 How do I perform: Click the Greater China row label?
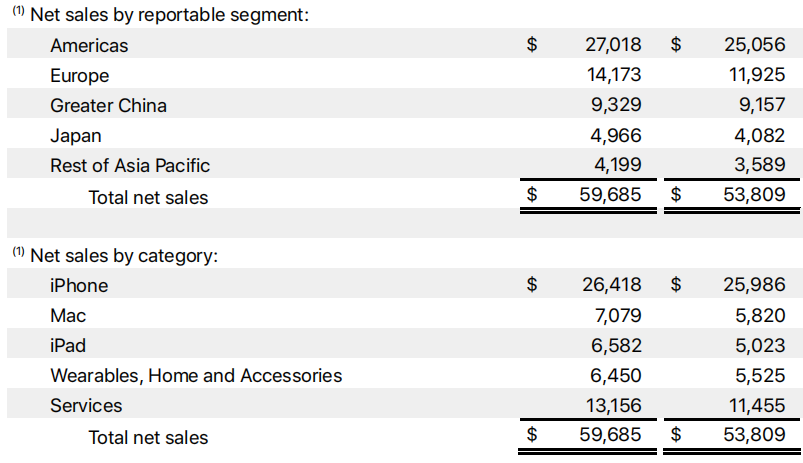pyautogui.click(x=108, y=105)
